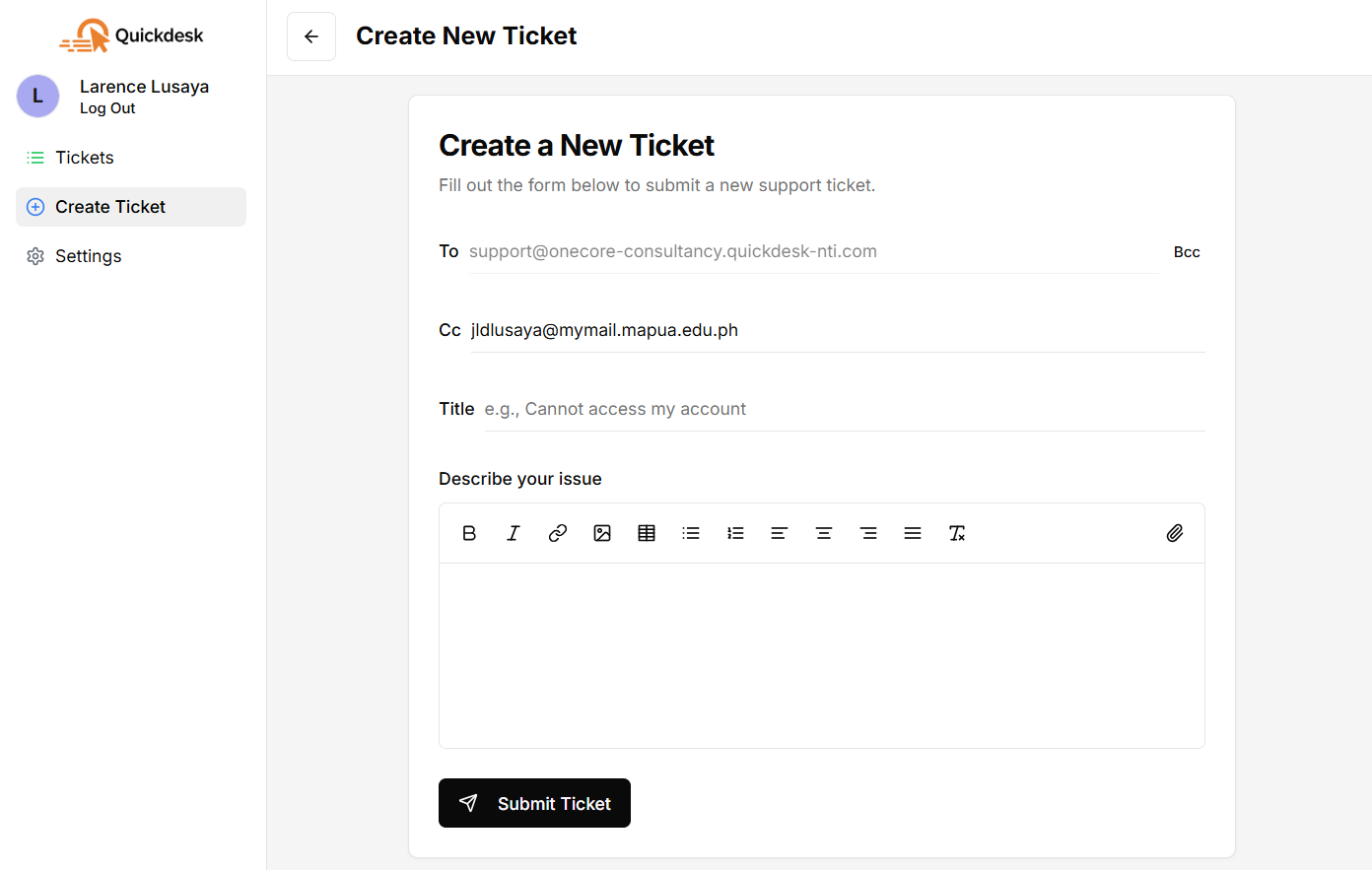The width and height of the screenshot is (1372, 870).
Task: Log out of Quickdesk
Action: (x=106, y=108)
